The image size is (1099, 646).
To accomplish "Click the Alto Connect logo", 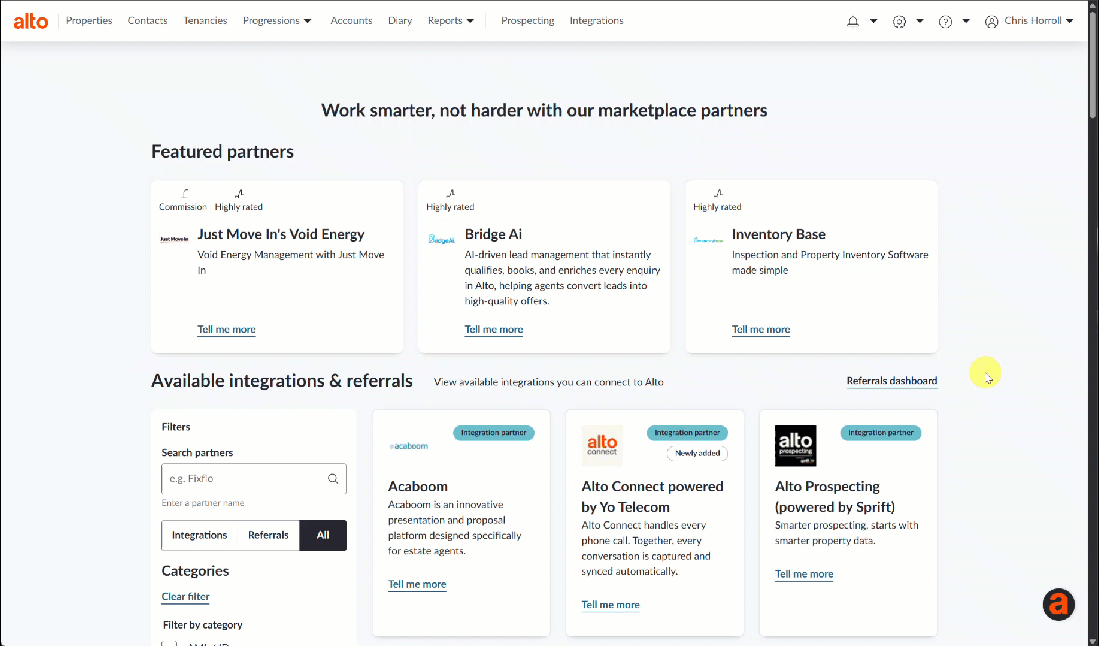I will [602, 446].
